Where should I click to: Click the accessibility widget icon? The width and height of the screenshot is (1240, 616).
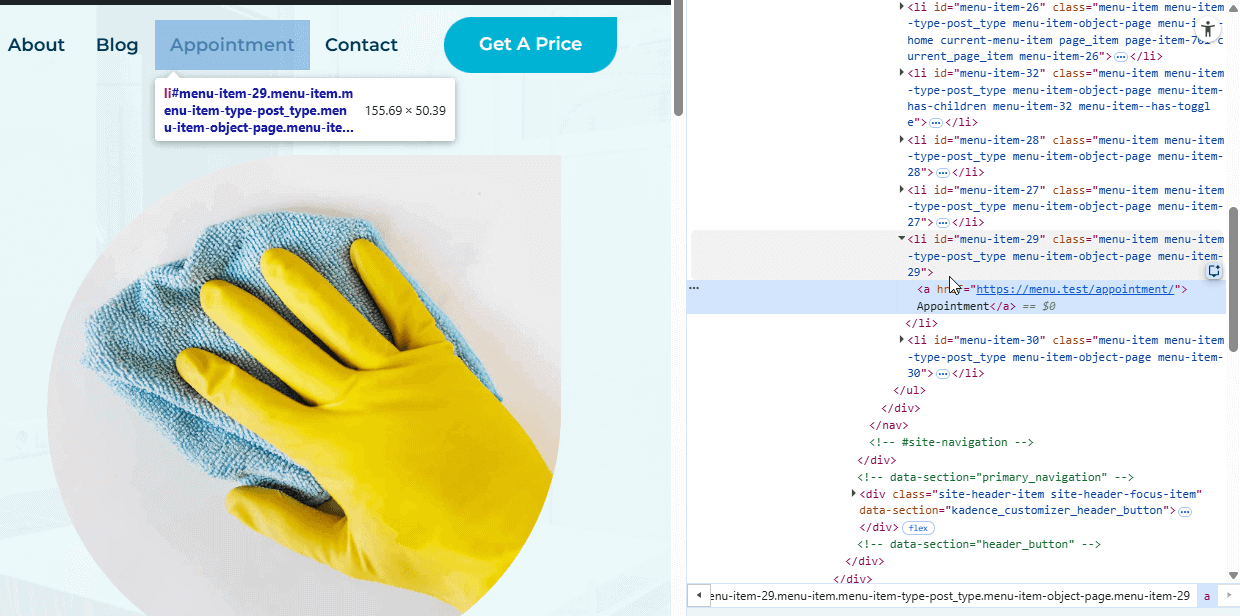1208,29
